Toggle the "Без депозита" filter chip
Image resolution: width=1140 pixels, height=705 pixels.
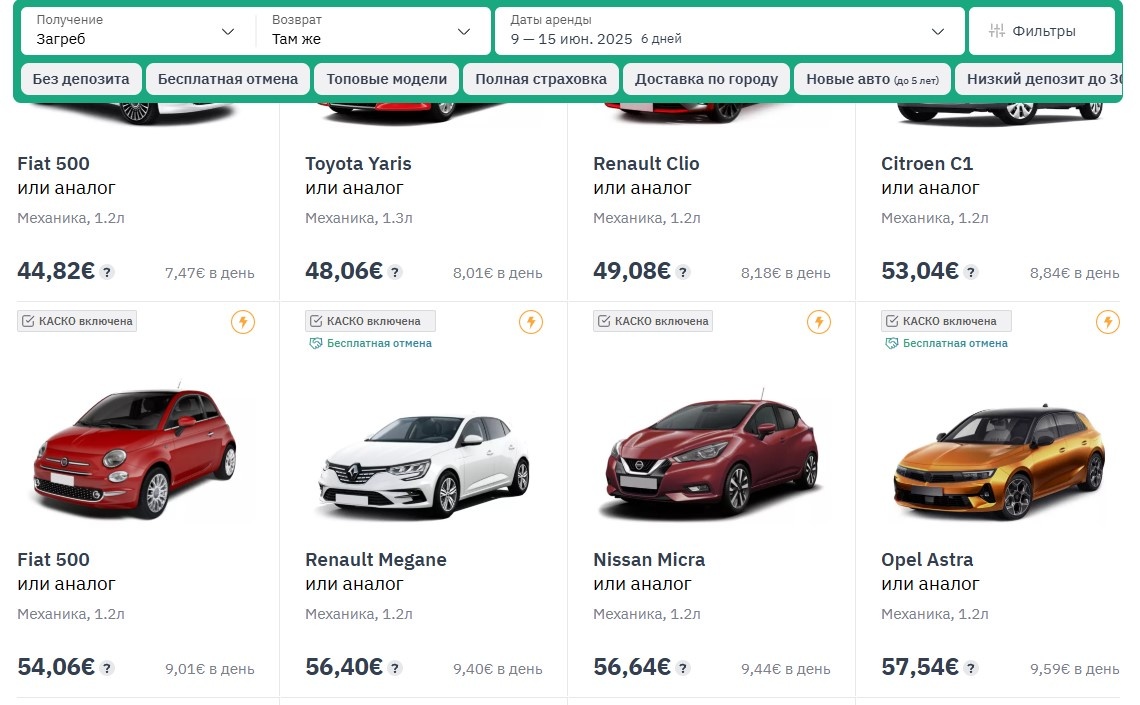(81, 79)
